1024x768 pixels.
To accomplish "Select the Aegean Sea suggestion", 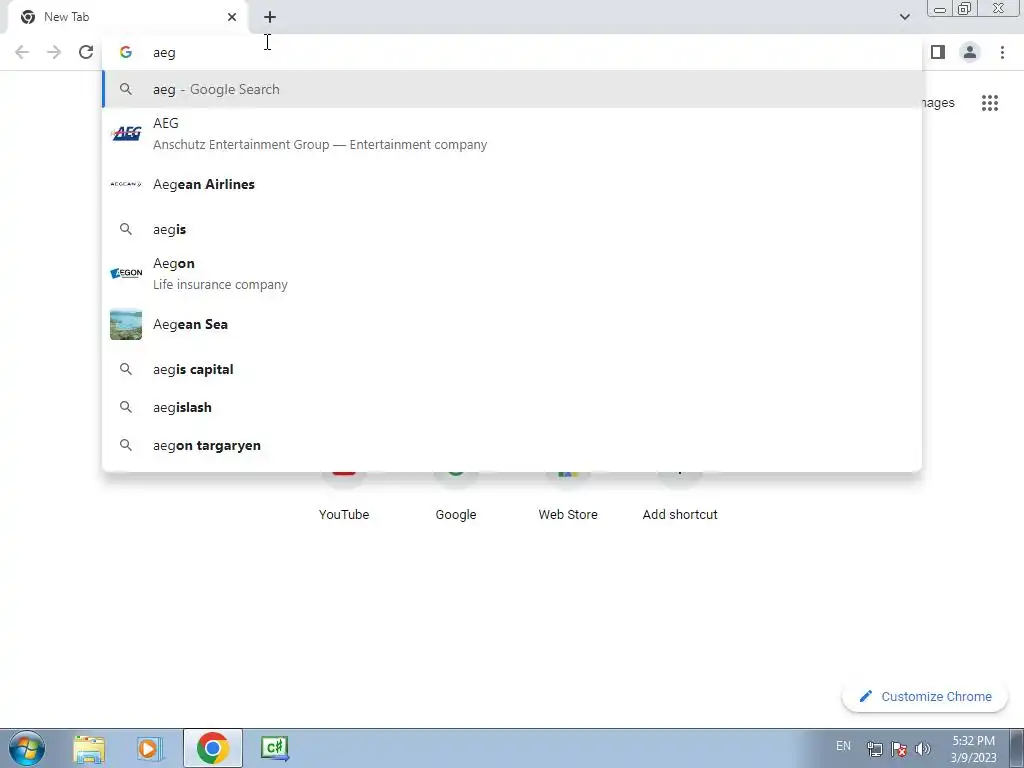I will (512, 325).
